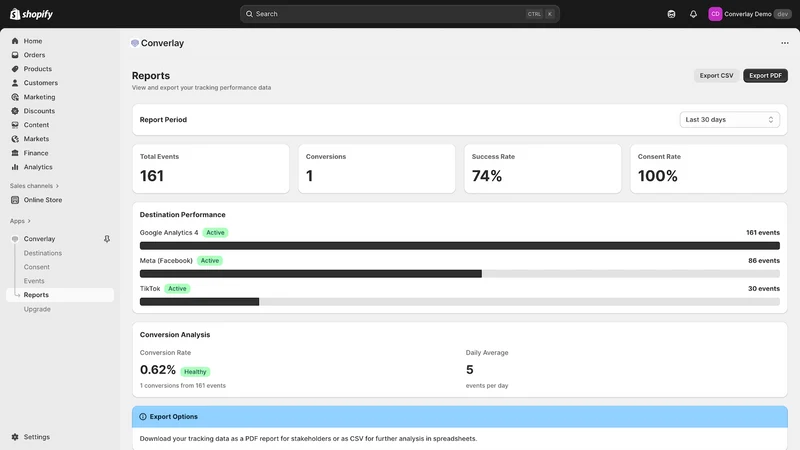Viewport: 800px width, 450px height.
Task: Go to Consent in Converlay menu
Action: (x=36, y=267)
